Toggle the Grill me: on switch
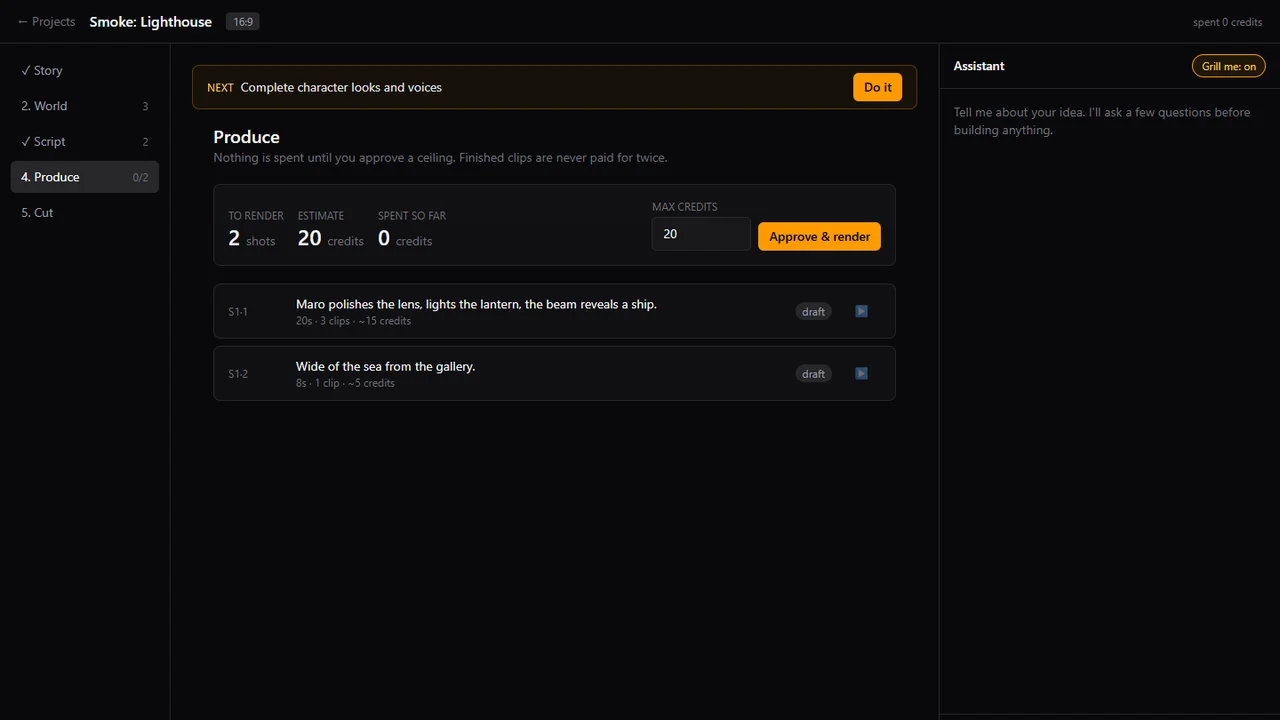The image size is (1280, 720). (1228, 66)
